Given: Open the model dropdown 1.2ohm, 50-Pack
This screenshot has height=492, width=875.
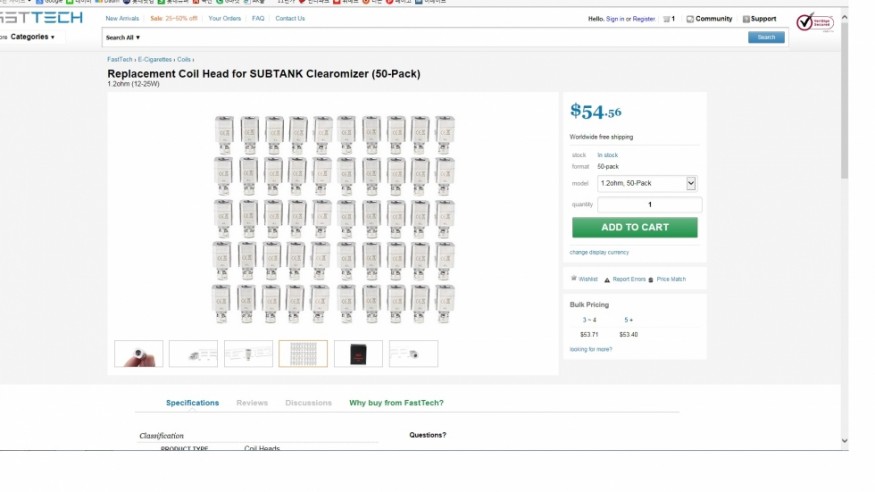Looking at the screenshot, I should [646, 184].
